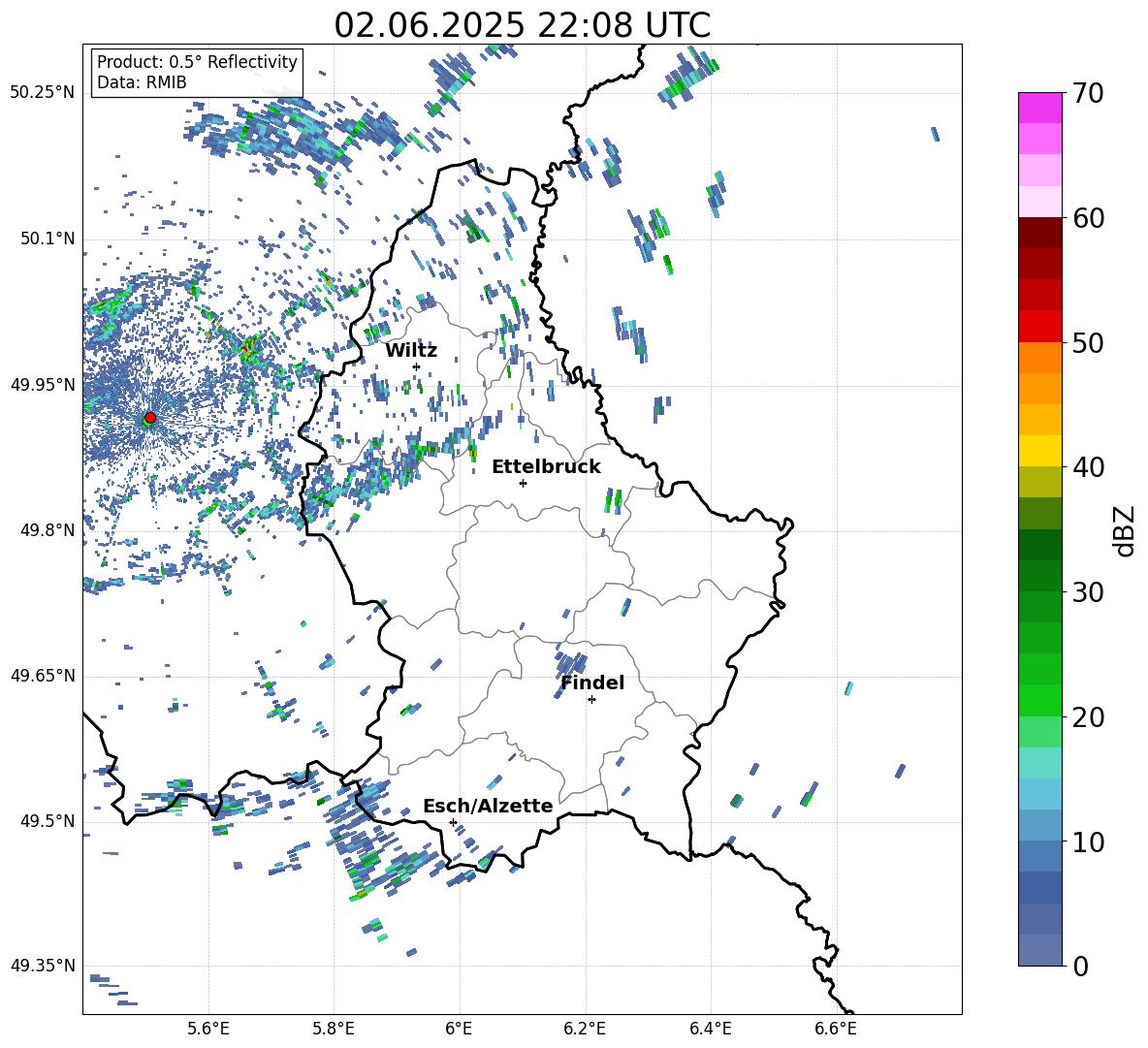Viewport: 1148px width, 1048px height.
Task: Pick the bright green swatch above 20 dBZ
Action: coord(1039,700)
